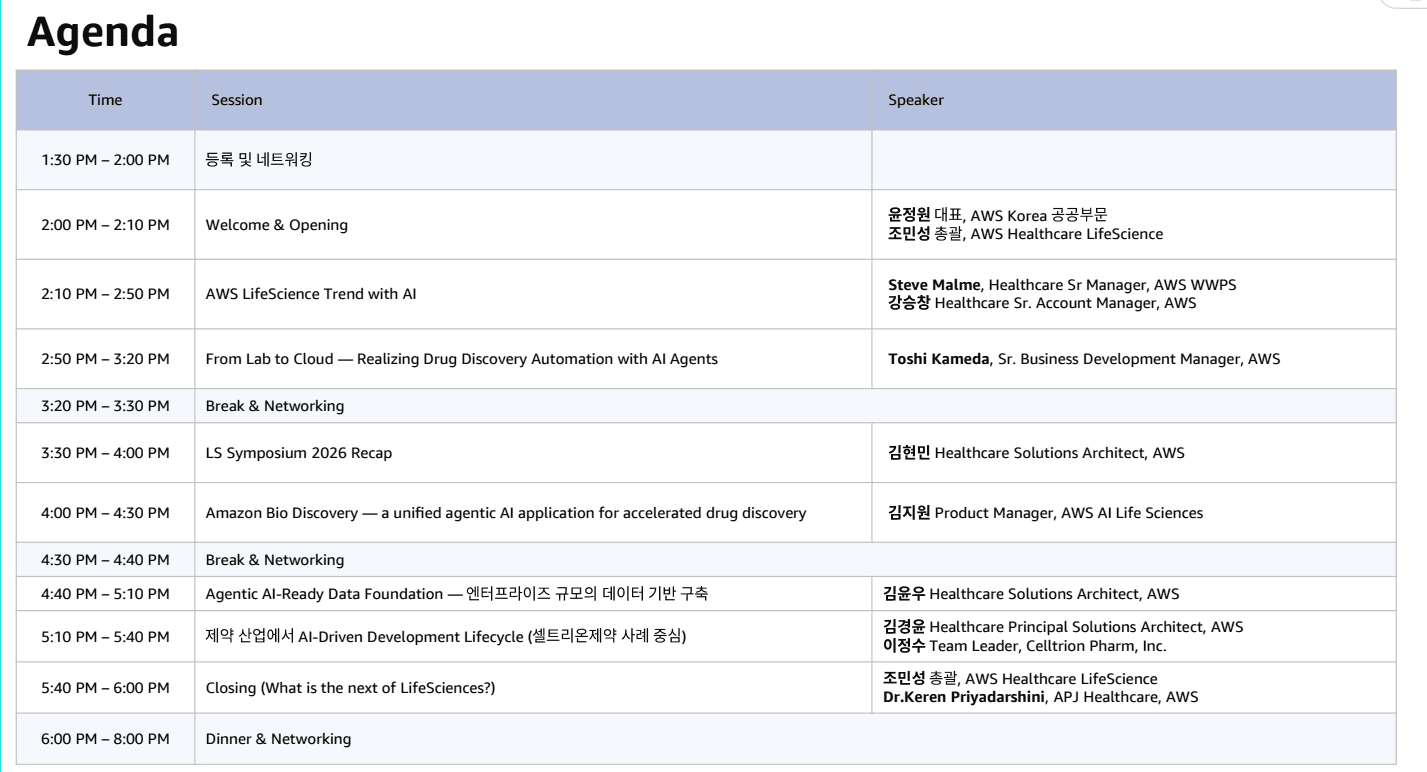Click speaker 강승창 Healthcare Sr. Account Manager
Screen dimensions: 1427x772
1042,303
